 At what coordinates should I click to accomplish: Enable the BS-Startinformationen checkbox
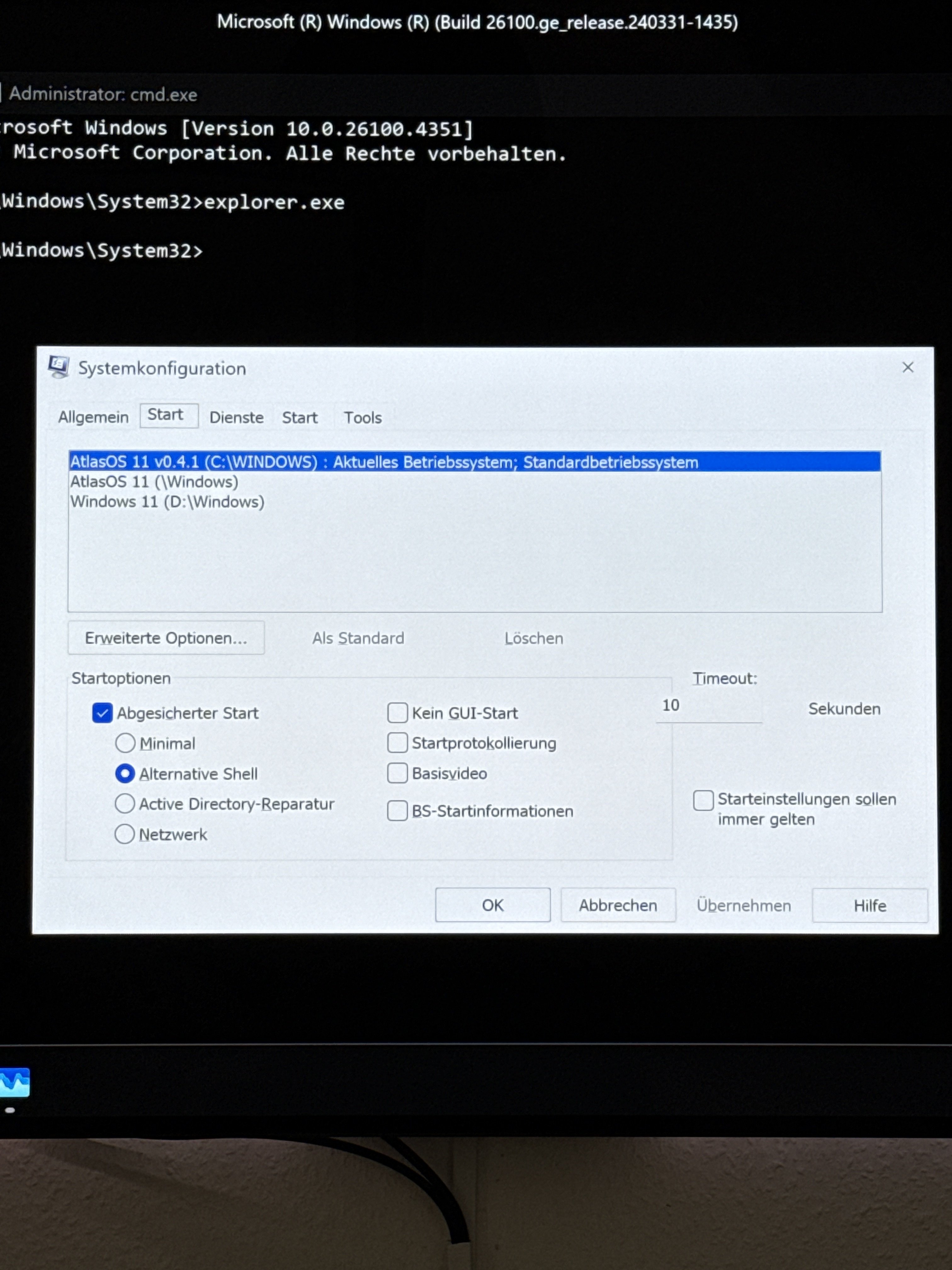coord(397,811)
